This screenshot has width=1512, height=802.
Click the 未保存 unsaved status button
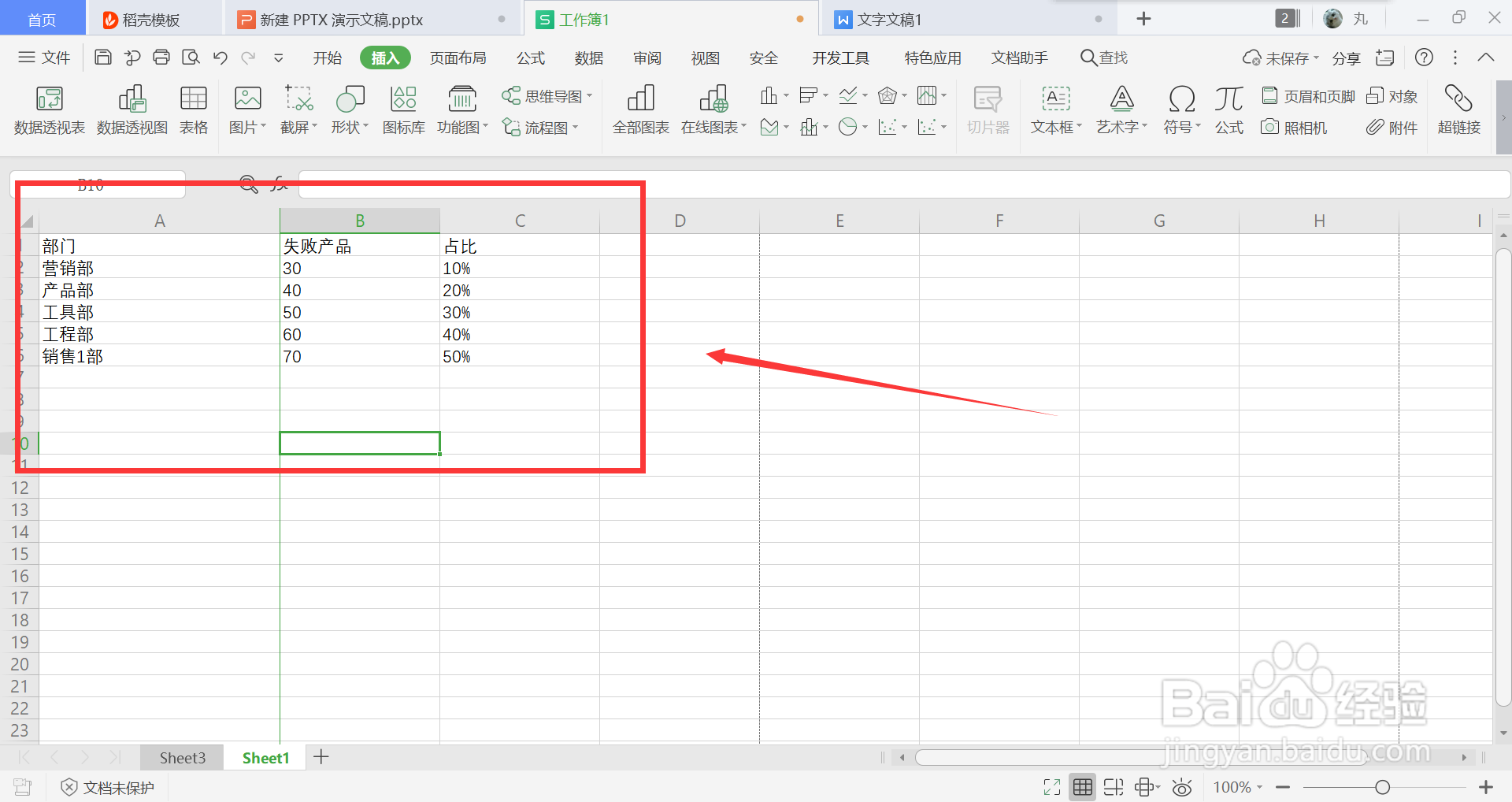click(1280, 58)
